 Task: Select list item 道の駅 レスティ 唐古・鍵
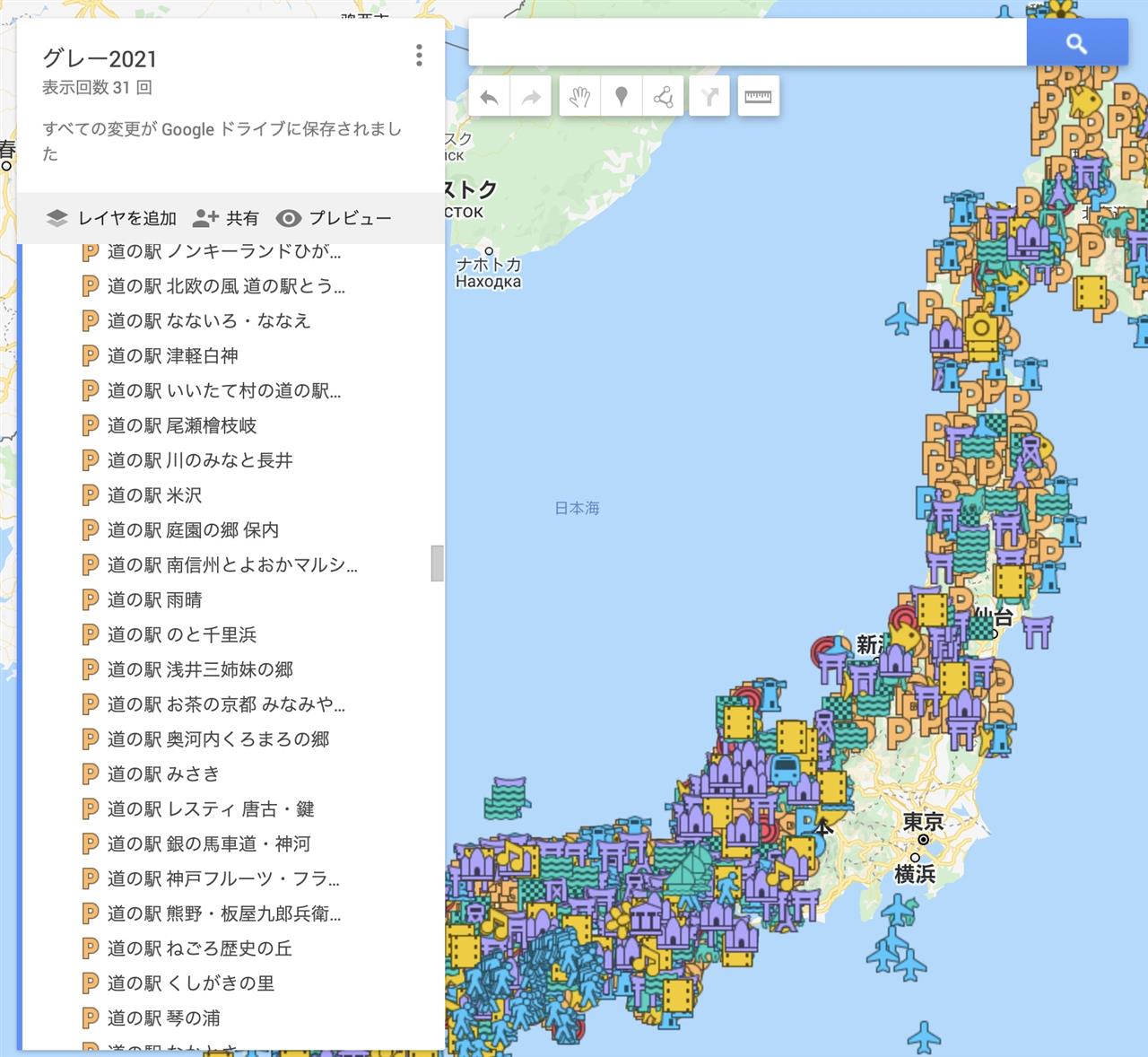click(x=211, y=808)
